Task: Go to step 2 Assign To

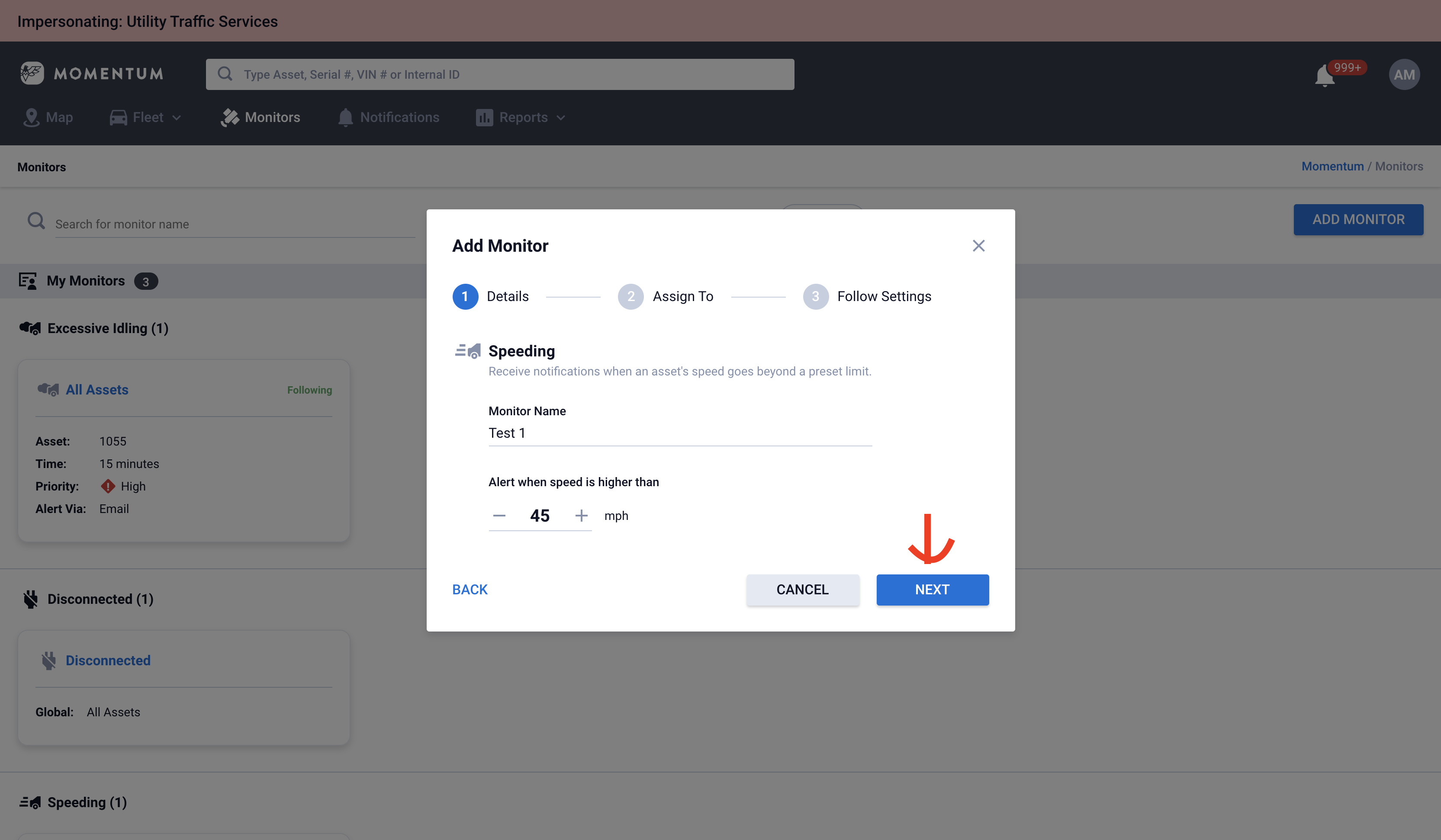Action: (631, 297)
